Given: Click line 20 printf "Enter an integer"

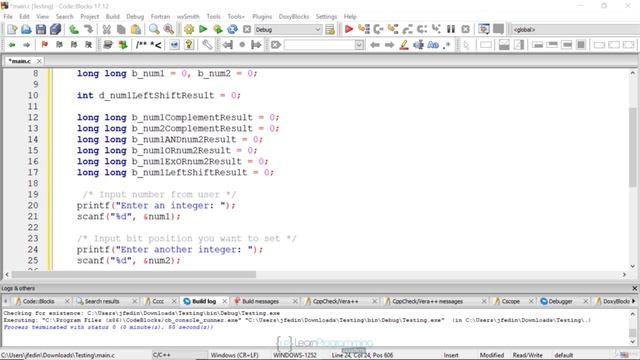Looking at the screenshot, I should 156,205.
